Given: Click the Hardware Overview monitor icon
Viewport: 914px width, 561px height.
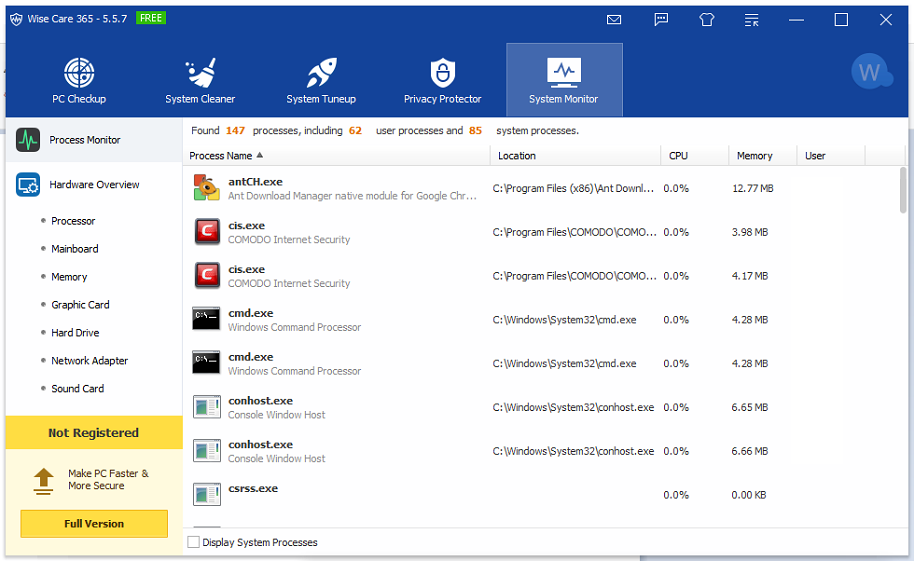Looking at the screenshot, I should click(x=28, y=184).
